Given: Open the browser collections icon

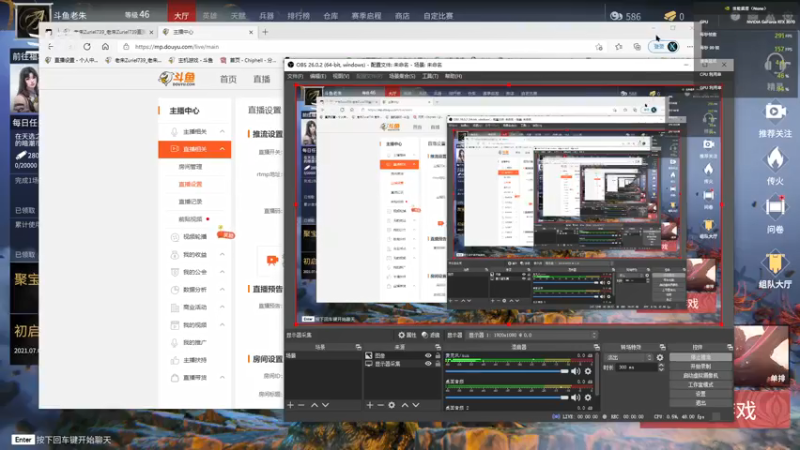Looking at the screenshot, I should (x=637, y=46).
